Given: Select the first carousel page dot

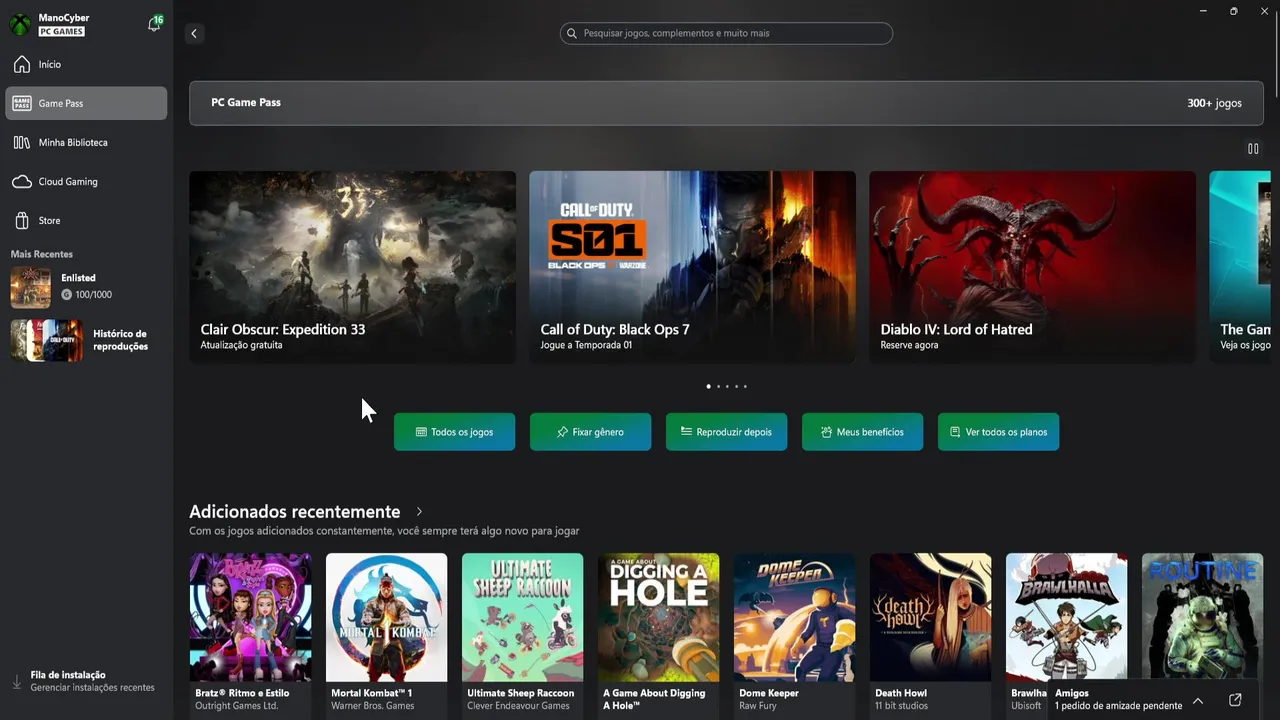Looking at the screenshot, I should coord(709,386).
